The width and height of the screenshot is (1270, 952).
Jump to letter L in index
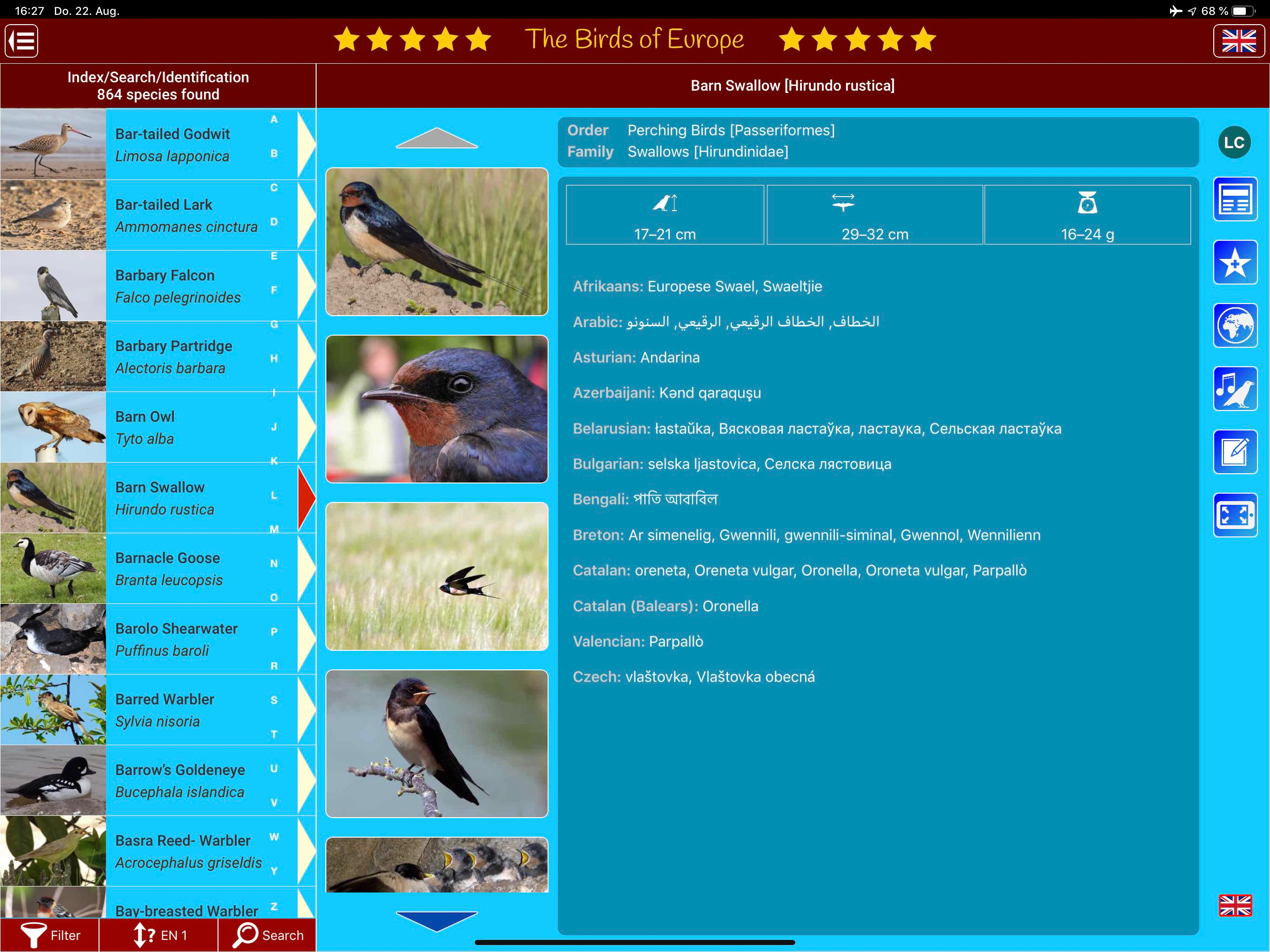[x=274, y=495]
